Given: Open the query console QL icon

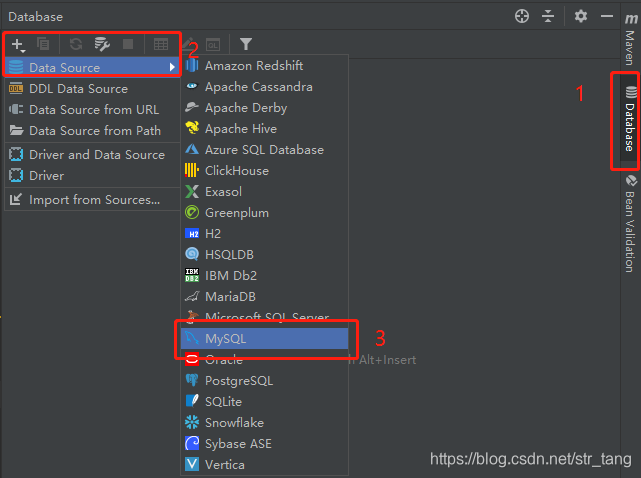Looking at the screenshot, I should 213,45.
